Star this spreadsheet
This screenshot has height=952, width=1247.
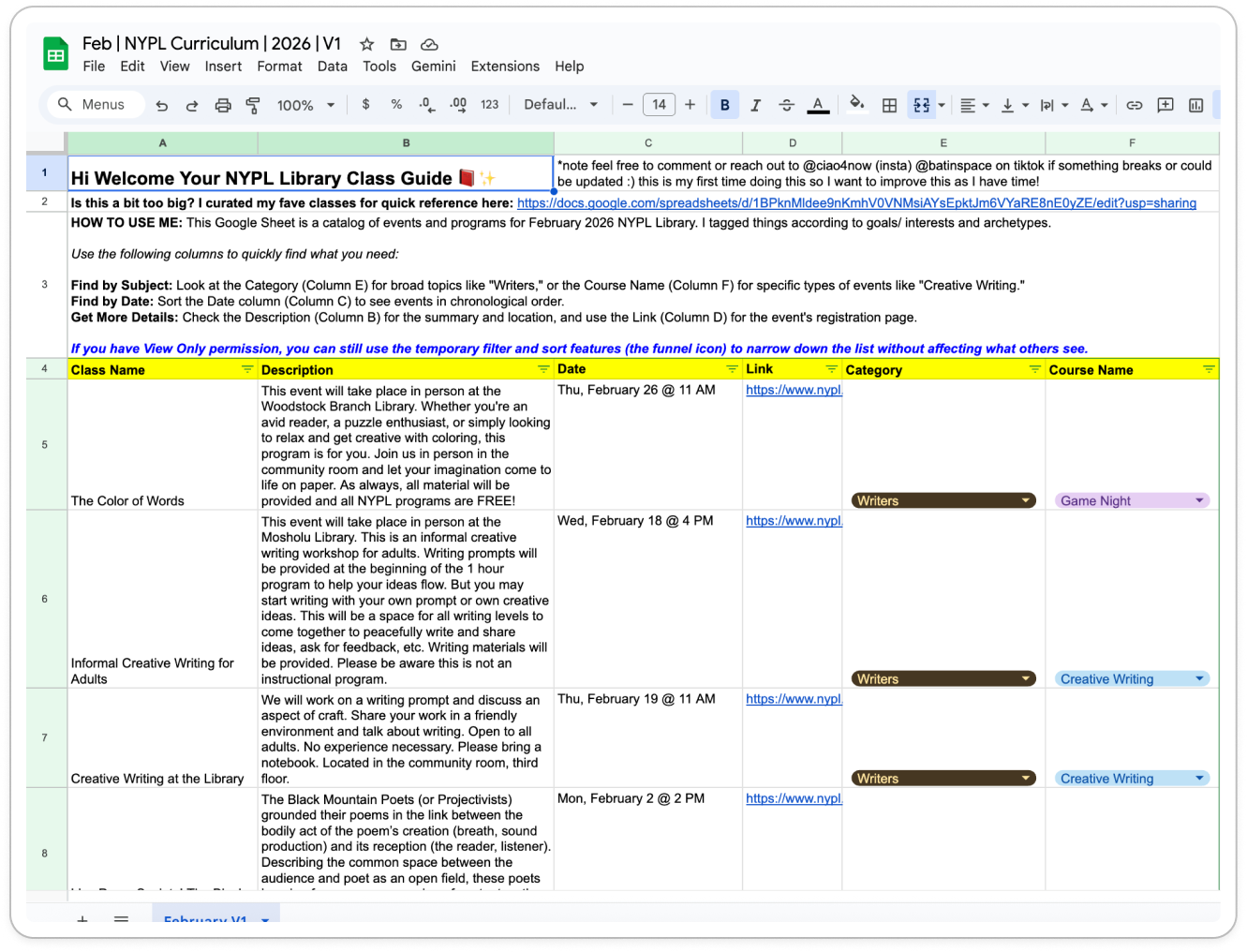point(367,44)
